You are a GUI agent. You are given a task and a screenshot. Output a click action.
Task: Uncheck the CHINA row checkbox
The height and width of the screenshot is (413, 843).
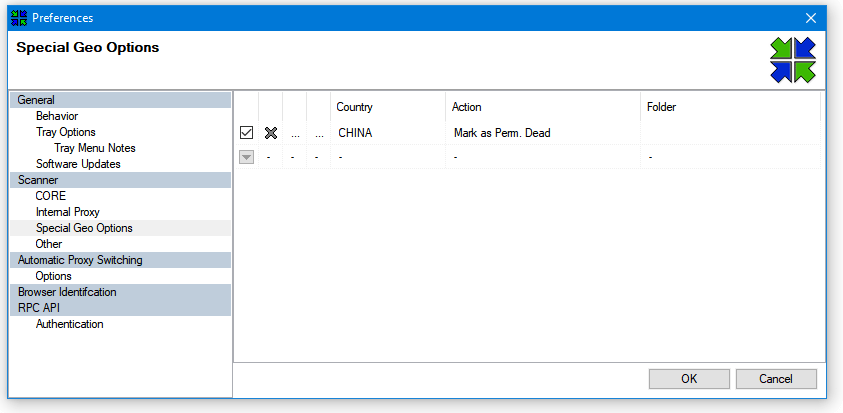tap(246, 133)
